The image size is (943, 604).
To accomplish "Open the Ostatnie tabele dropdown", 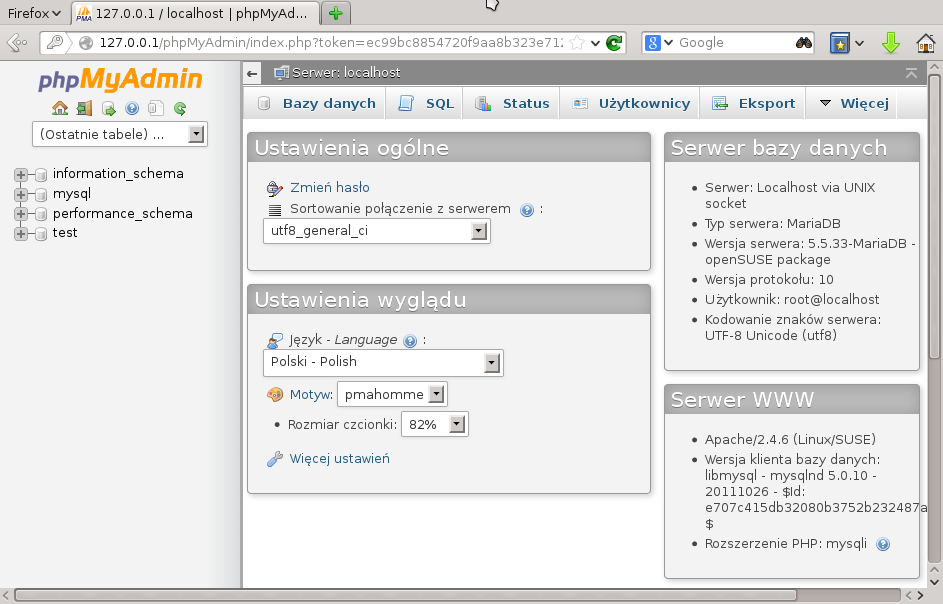I will [x=119, y=134].
